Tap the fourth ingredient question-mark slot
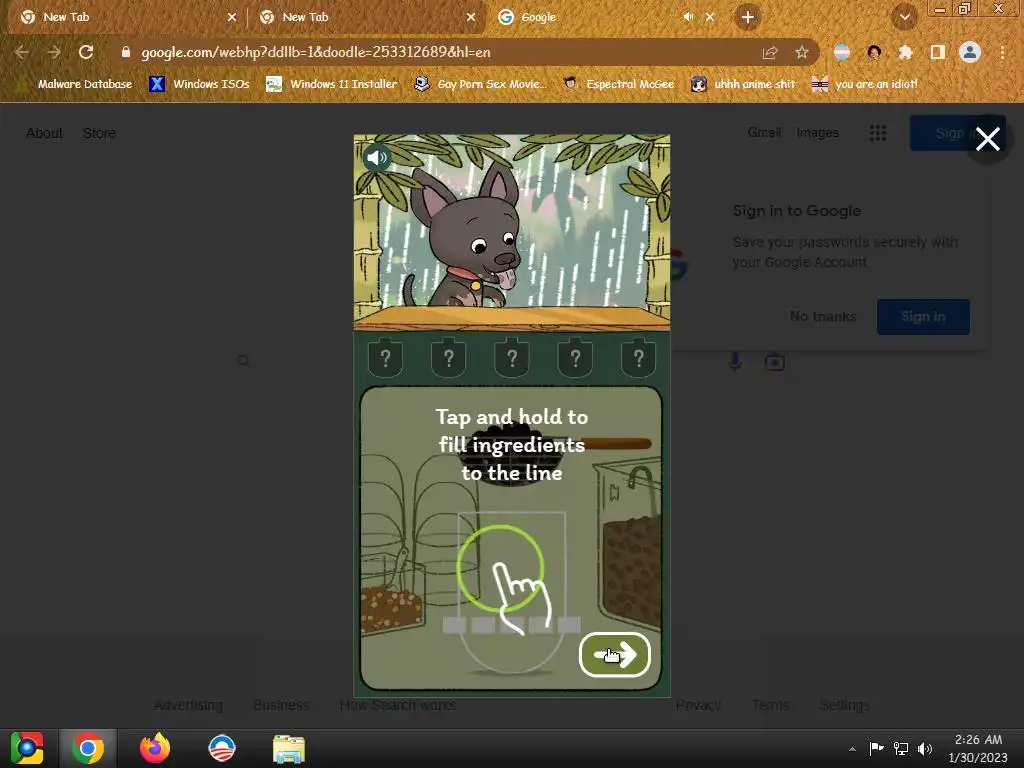 pos(575,357)
